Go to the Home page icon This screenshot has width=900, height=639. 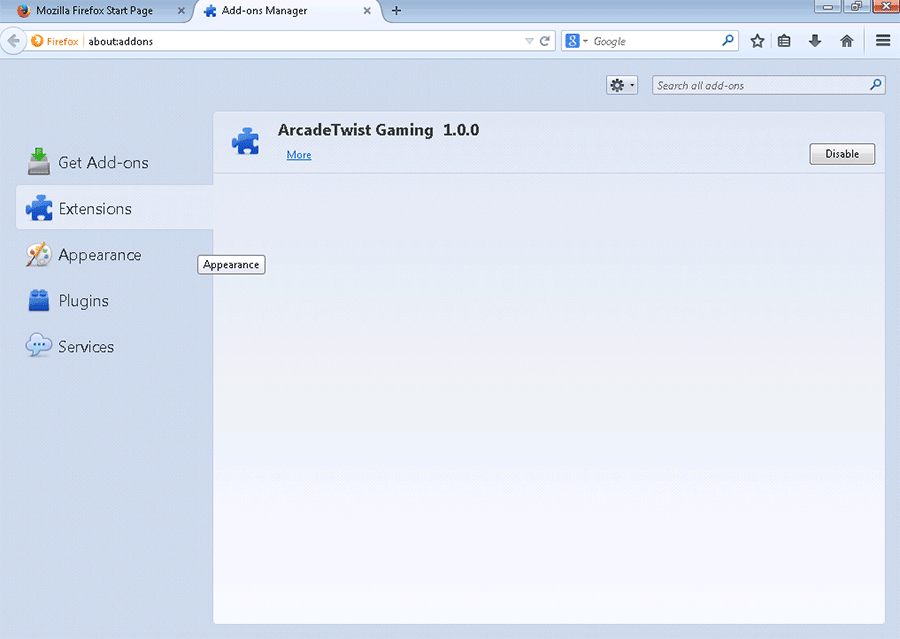[x=847, y=41]
